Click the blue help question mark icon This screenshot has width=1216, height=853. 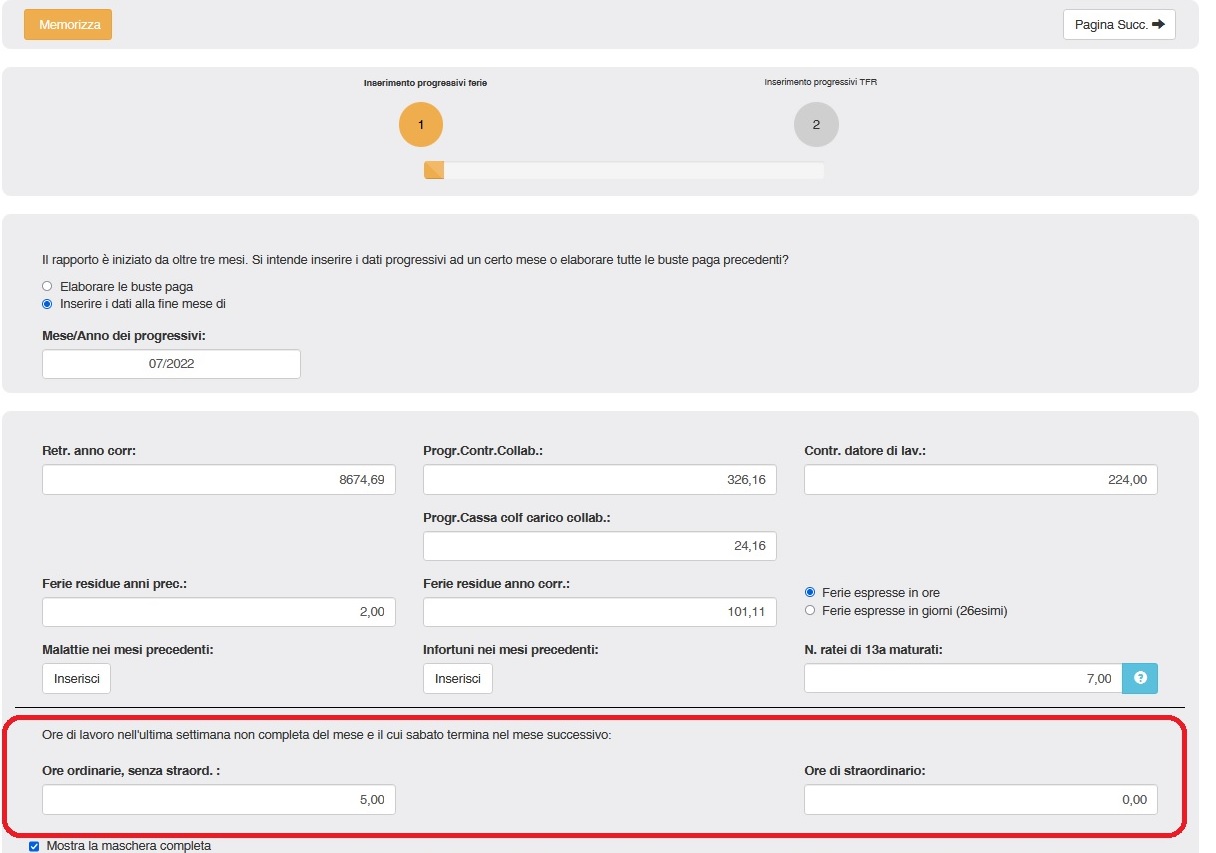point(1140,679)
